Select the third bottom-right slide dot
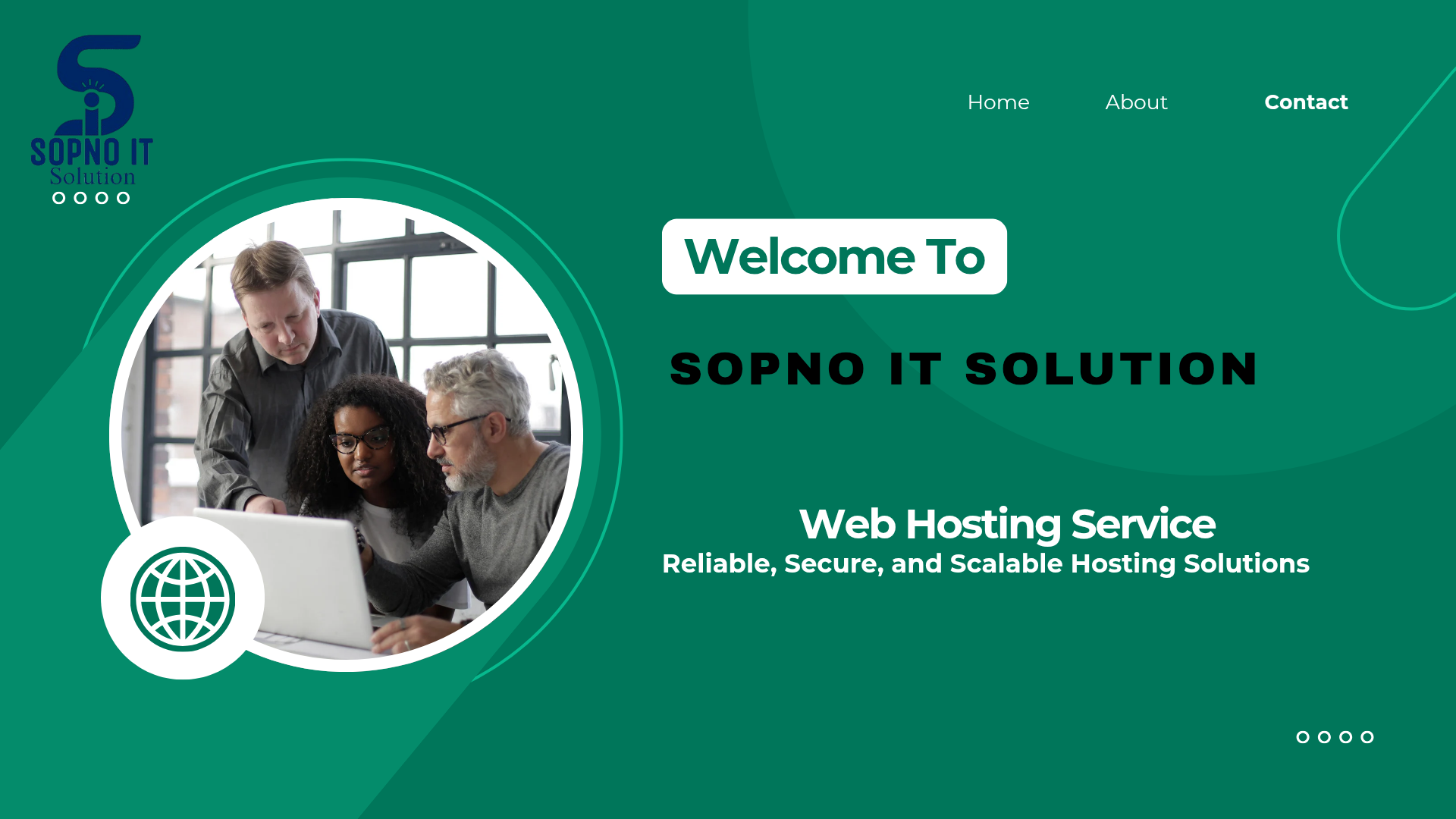 (x=1345, y=737)
